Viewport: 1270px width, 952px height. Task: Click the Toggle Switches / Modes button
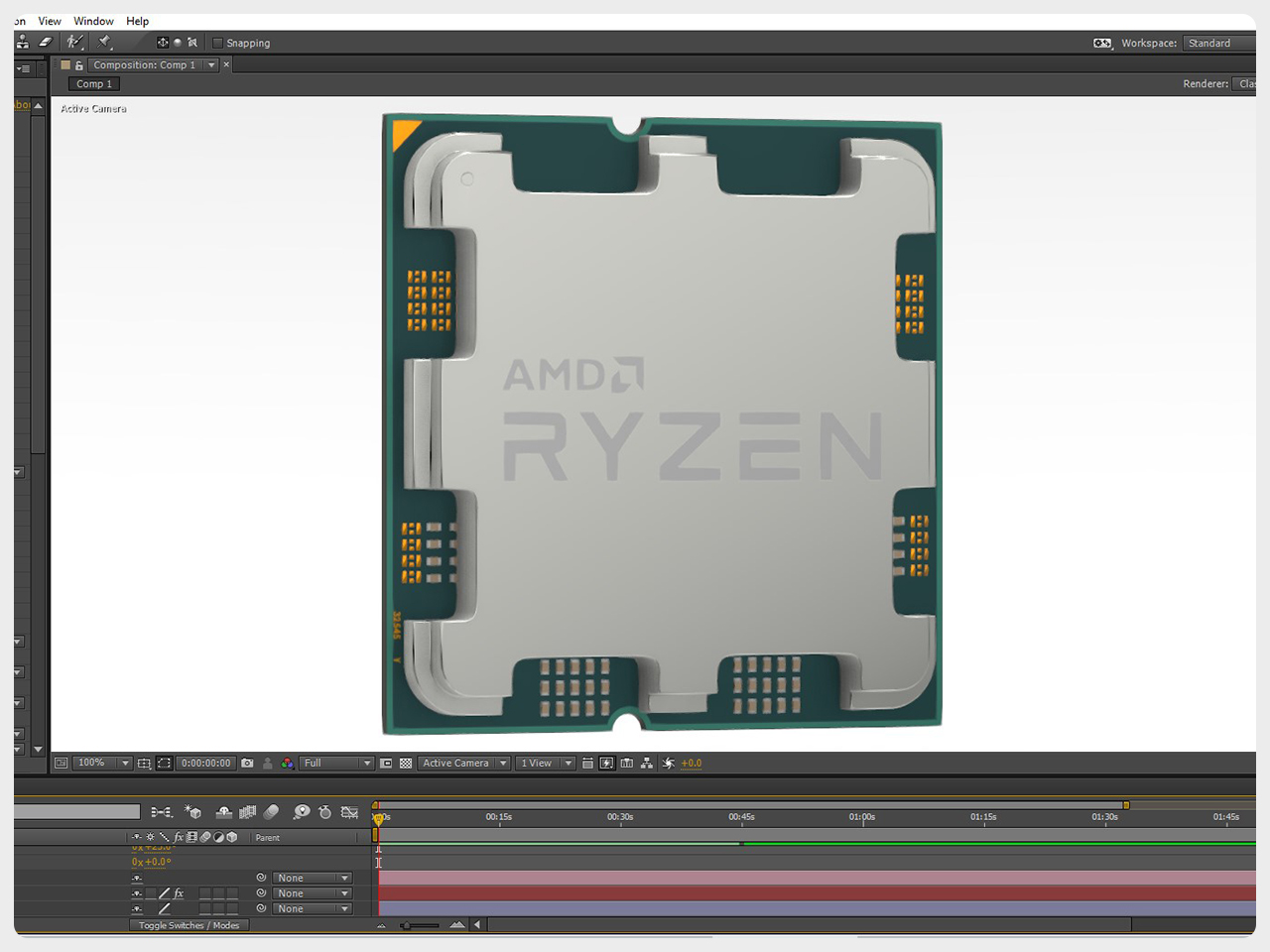(189, 925)
